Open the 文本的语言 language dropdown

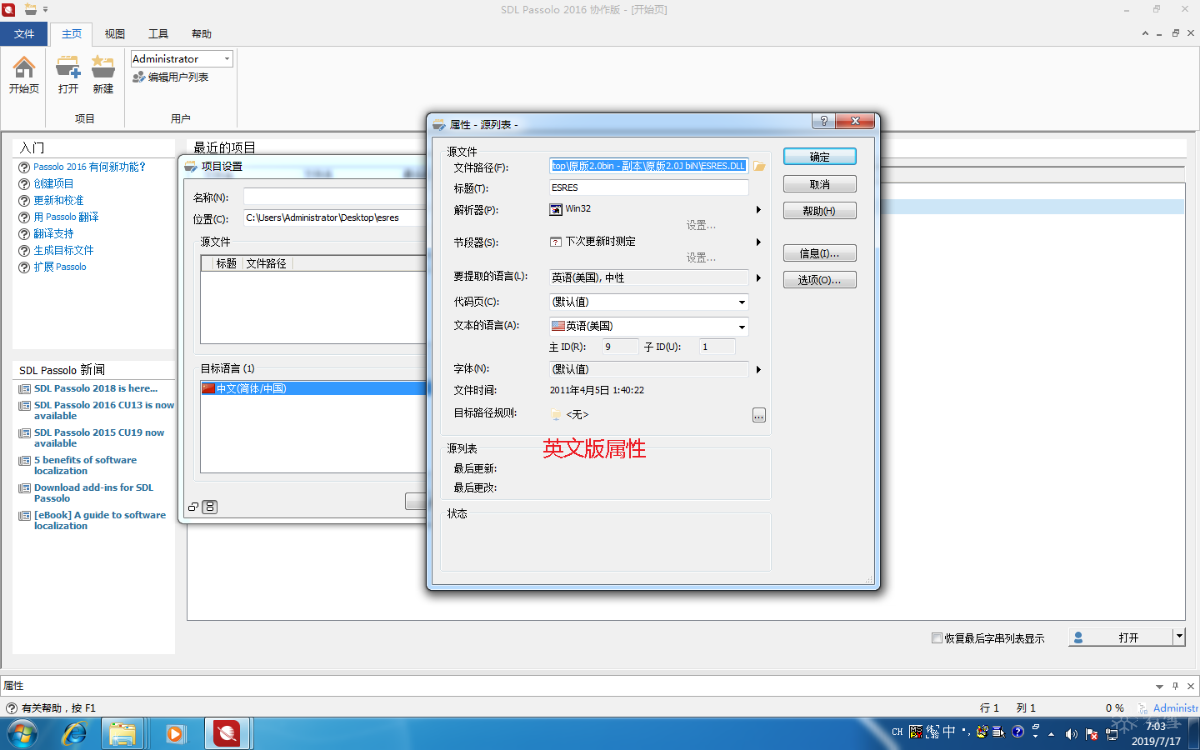click(x=742, y=327)
